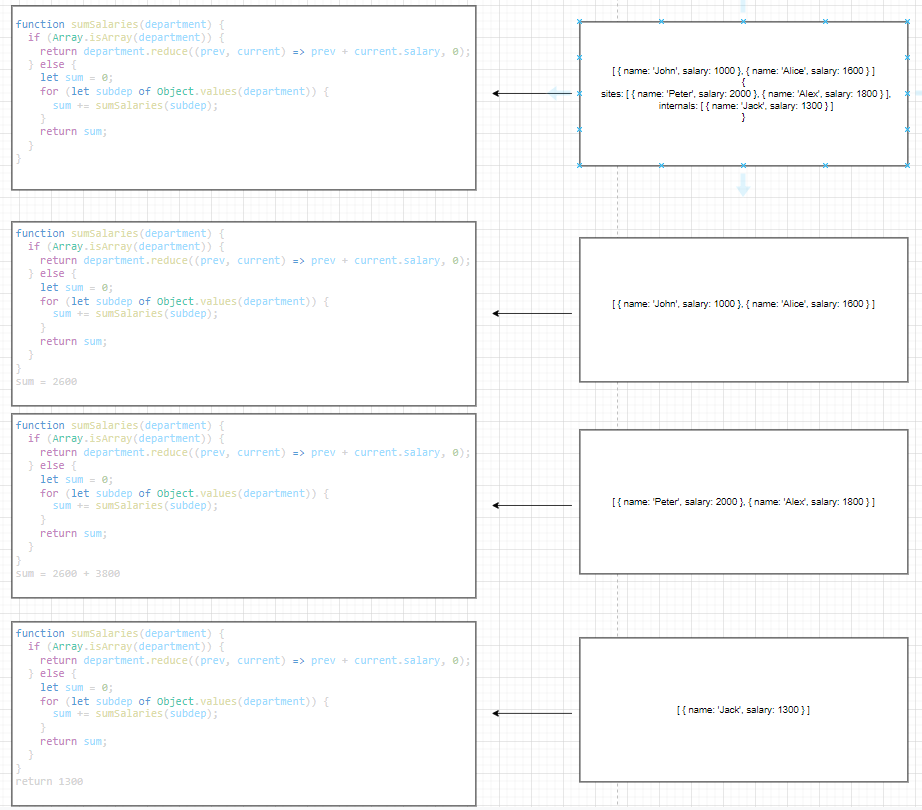922x810 pixels.
Task: Select the topmost sumSalaries code block
Action: [x=243, y=98]
